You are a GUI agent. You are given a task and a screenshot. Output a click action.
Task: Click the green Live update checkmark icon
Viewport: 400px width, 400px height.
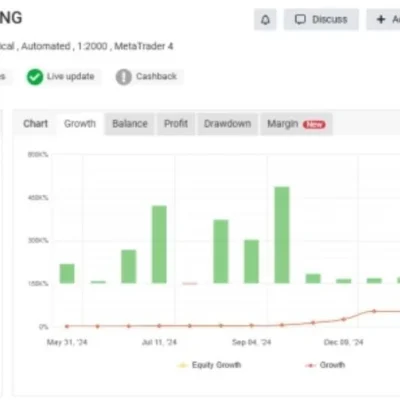[35, 77]
